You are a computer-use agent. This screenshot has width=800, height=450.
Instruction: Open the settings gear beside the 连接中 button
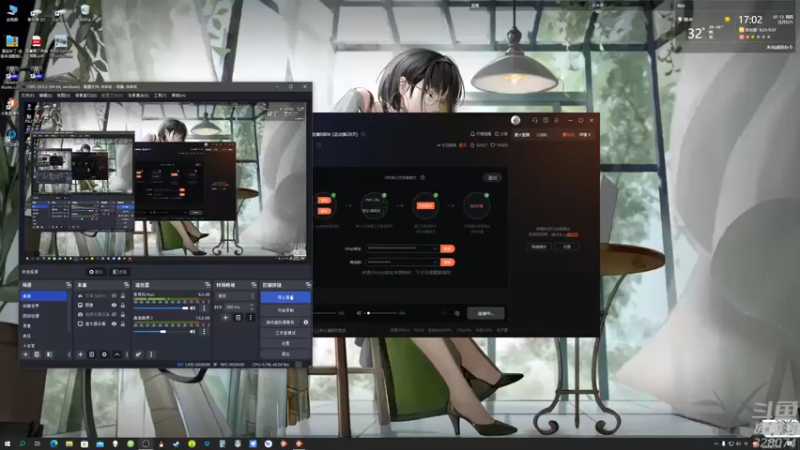point(457,313)
